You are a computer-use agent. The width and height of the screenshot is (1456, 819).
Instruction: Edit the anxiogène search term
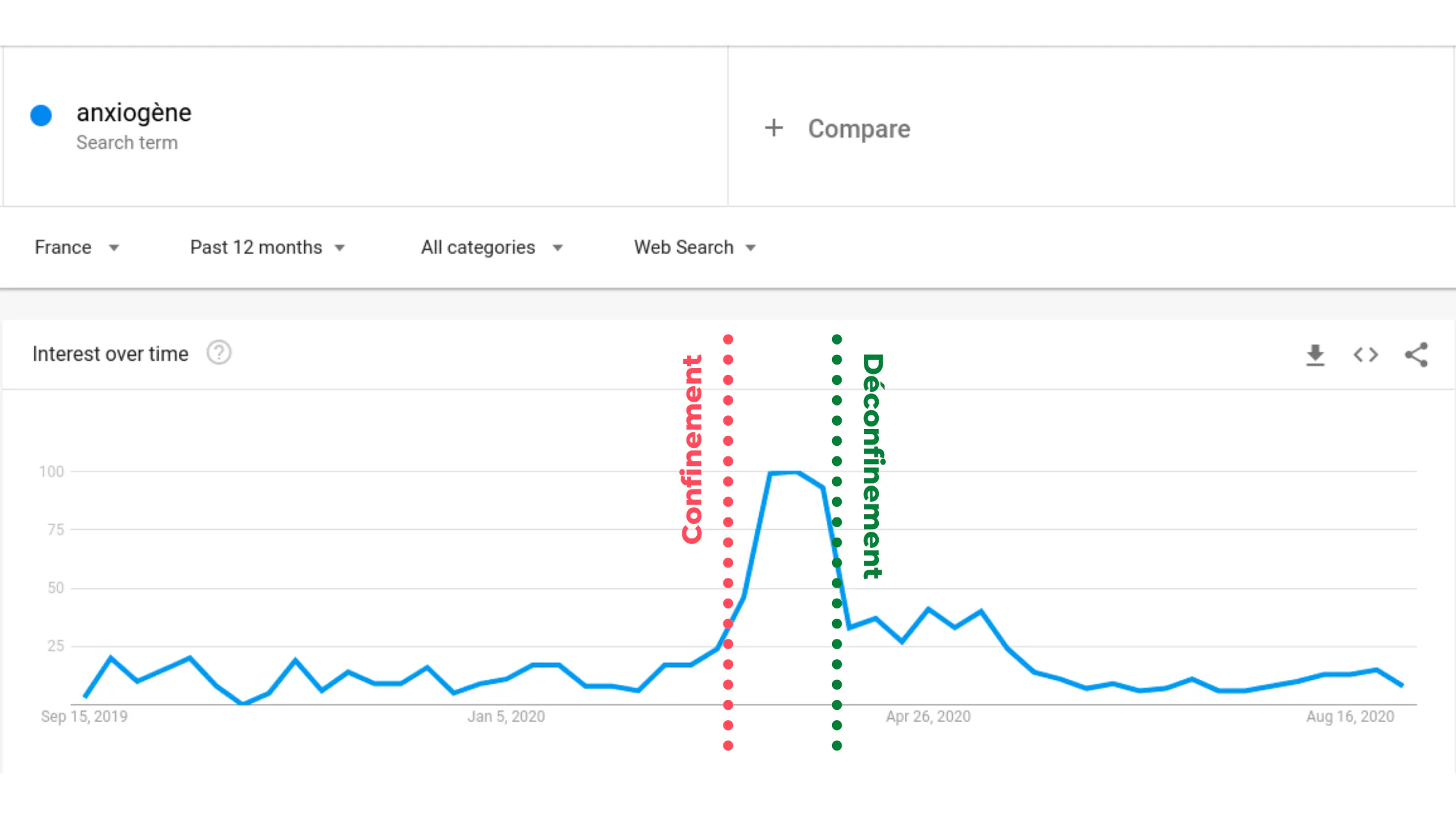point(134,113)
